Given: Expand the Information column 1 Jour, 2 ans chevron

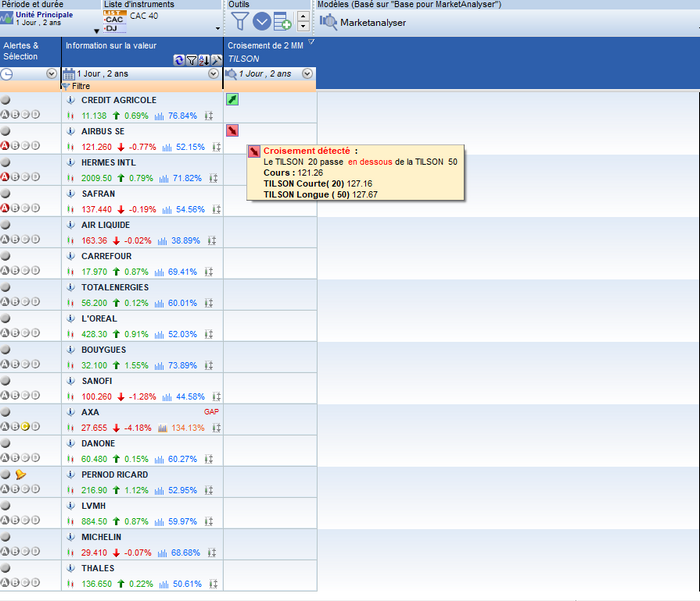Looking at the screenshot, I should point(214,74).
